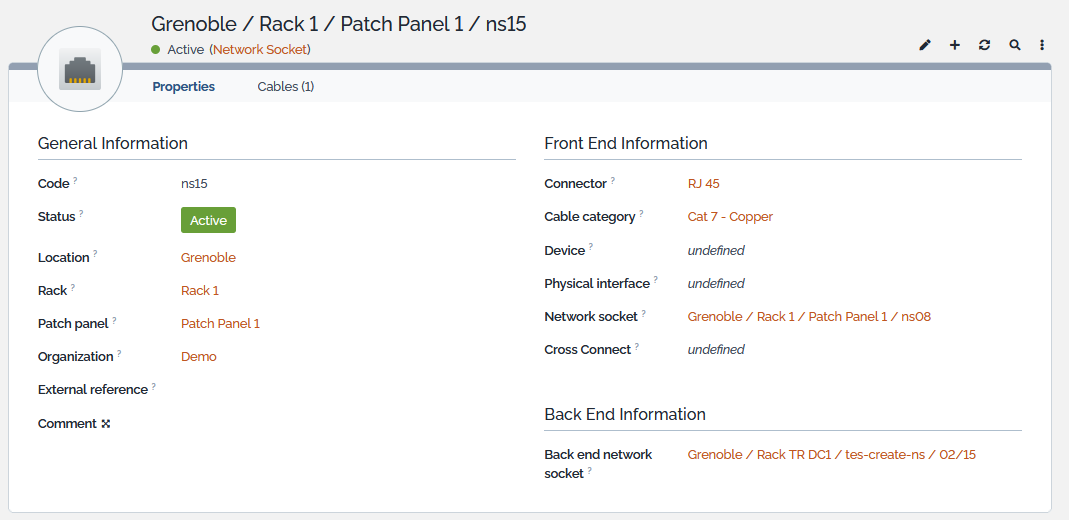Click the plus icon to create new
Screen dimensions: 1069x520
click(x=955, y=45)
